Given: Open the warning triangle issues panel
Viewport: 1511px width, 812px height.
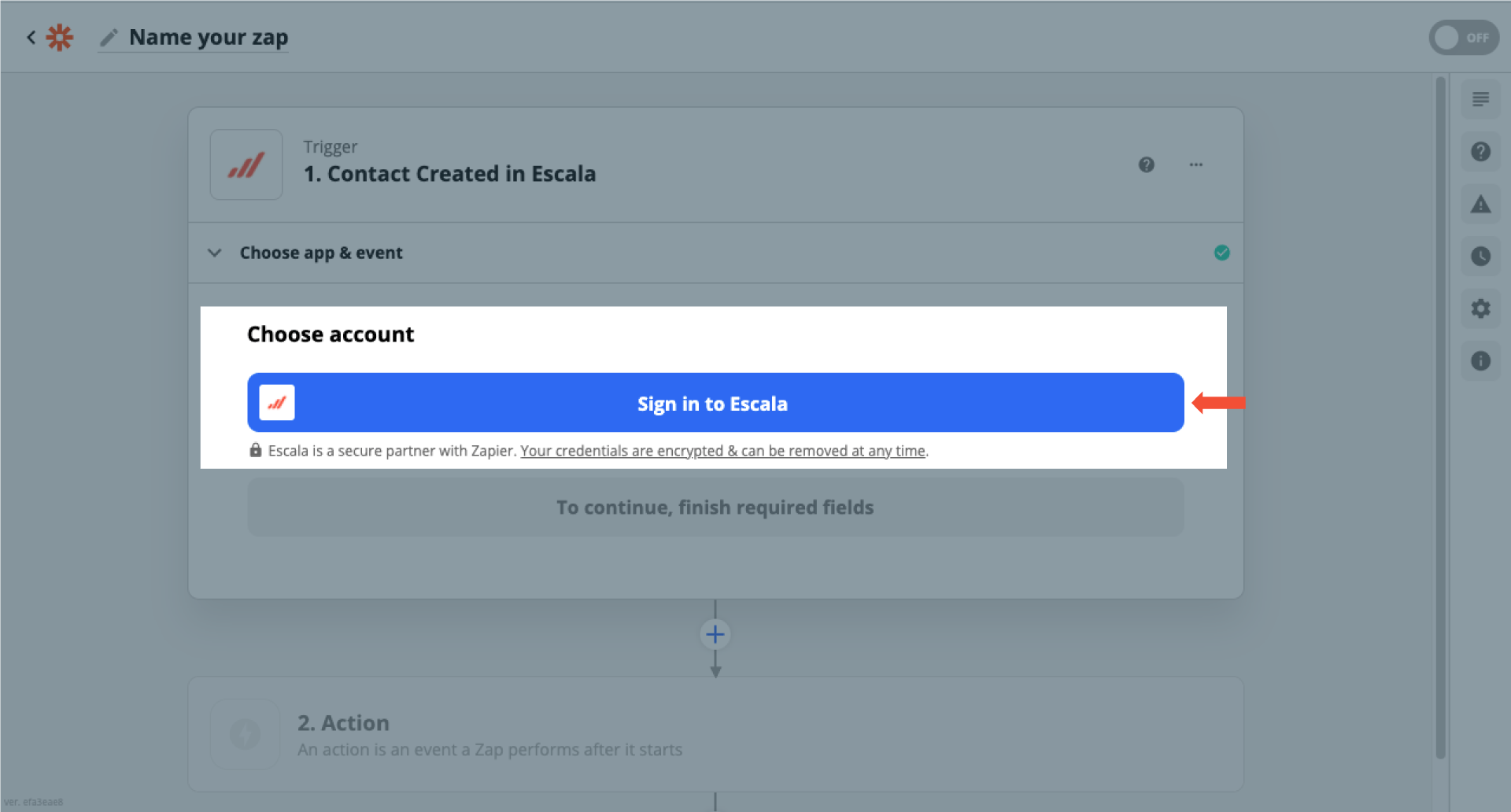Looking at the screenshot, I should click(x=1480, y=204).
